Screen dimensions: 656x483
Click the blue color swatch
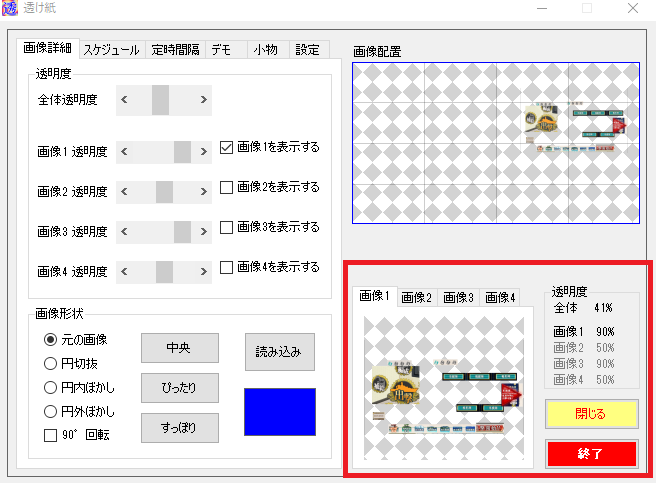tap(280, 412)
